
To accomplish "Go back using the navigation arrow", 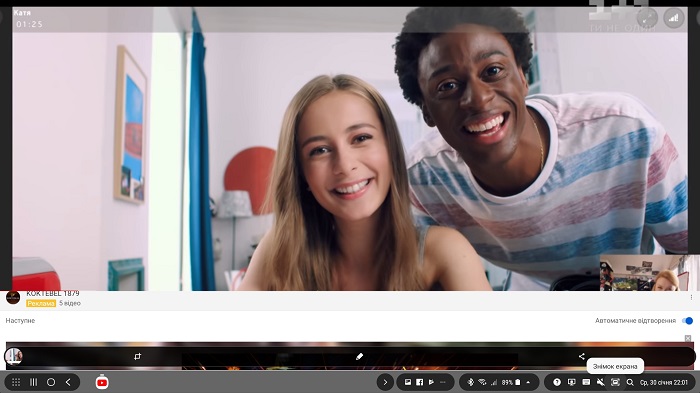I will [68, 382].
